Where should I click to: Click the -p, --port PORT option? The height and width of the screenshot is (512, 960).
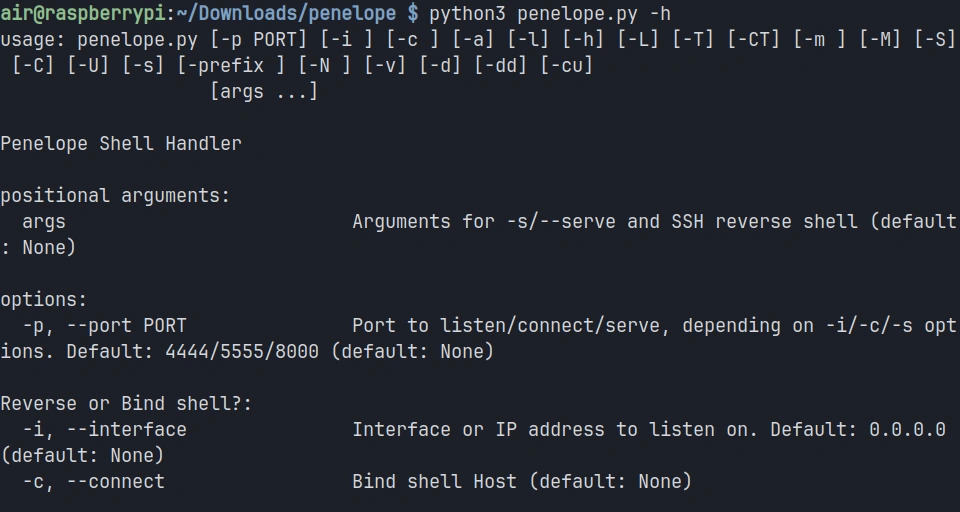[x=104, y=326]
